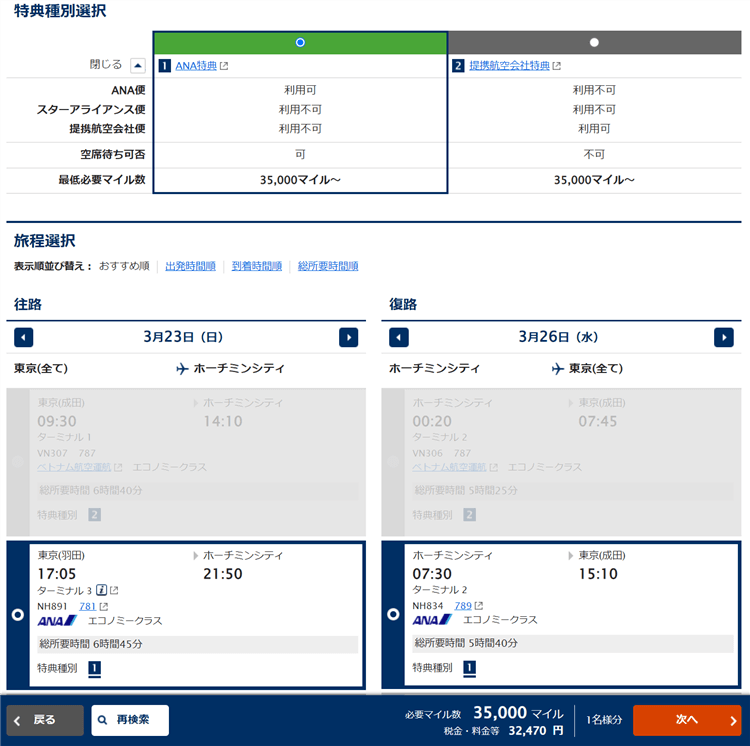Image resolution: width=750 pixels, height=746 pixels.
Task: Select the ANA特典 award type radio button
Action: coord(300,43)
